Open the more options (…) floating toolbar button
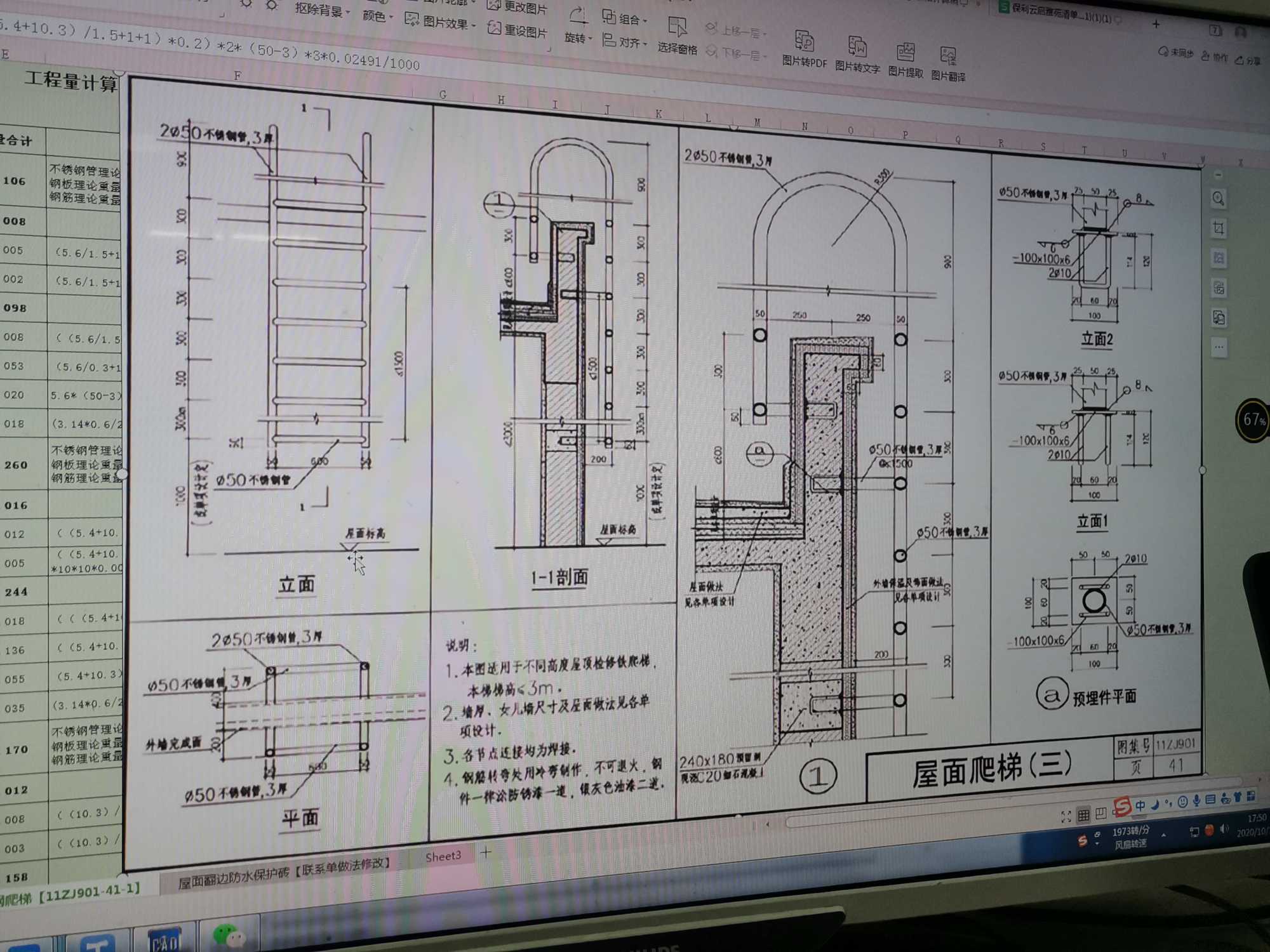Screen dimensions: 1270x952 coord(1219,347)
